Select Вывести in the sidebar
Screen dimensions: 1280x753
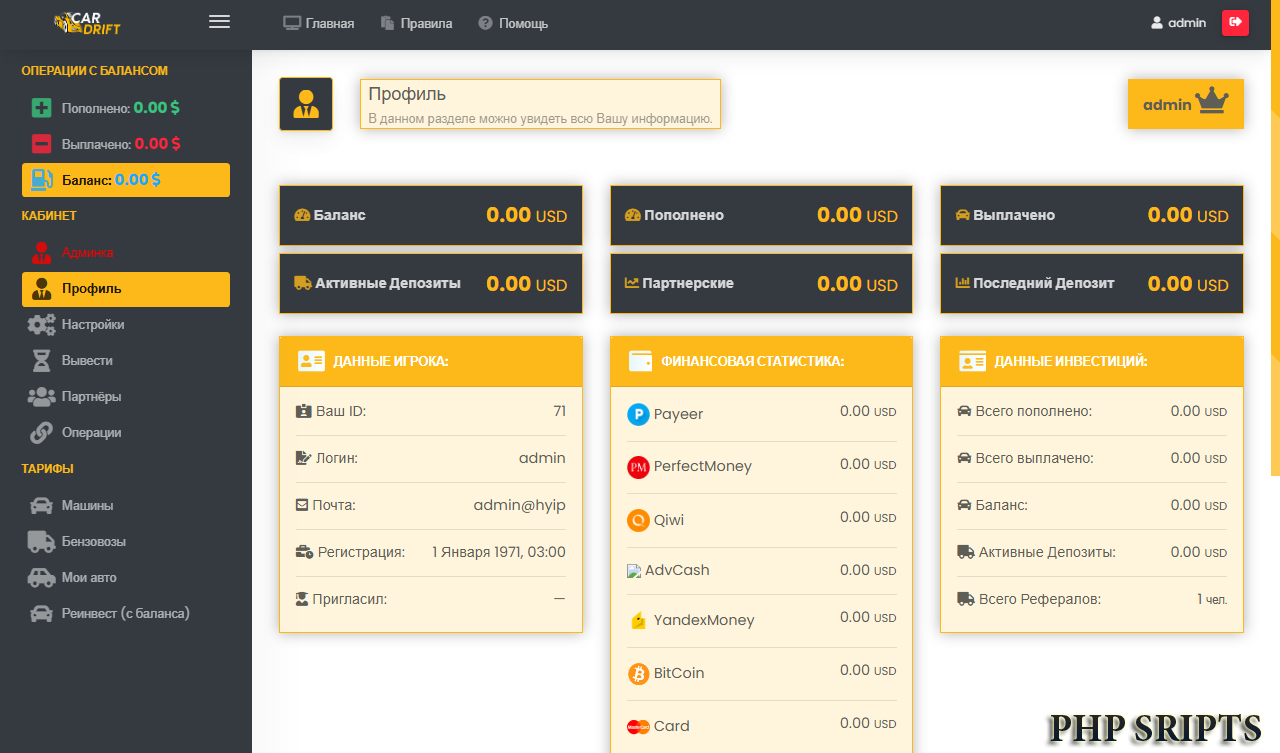(87, 361)
